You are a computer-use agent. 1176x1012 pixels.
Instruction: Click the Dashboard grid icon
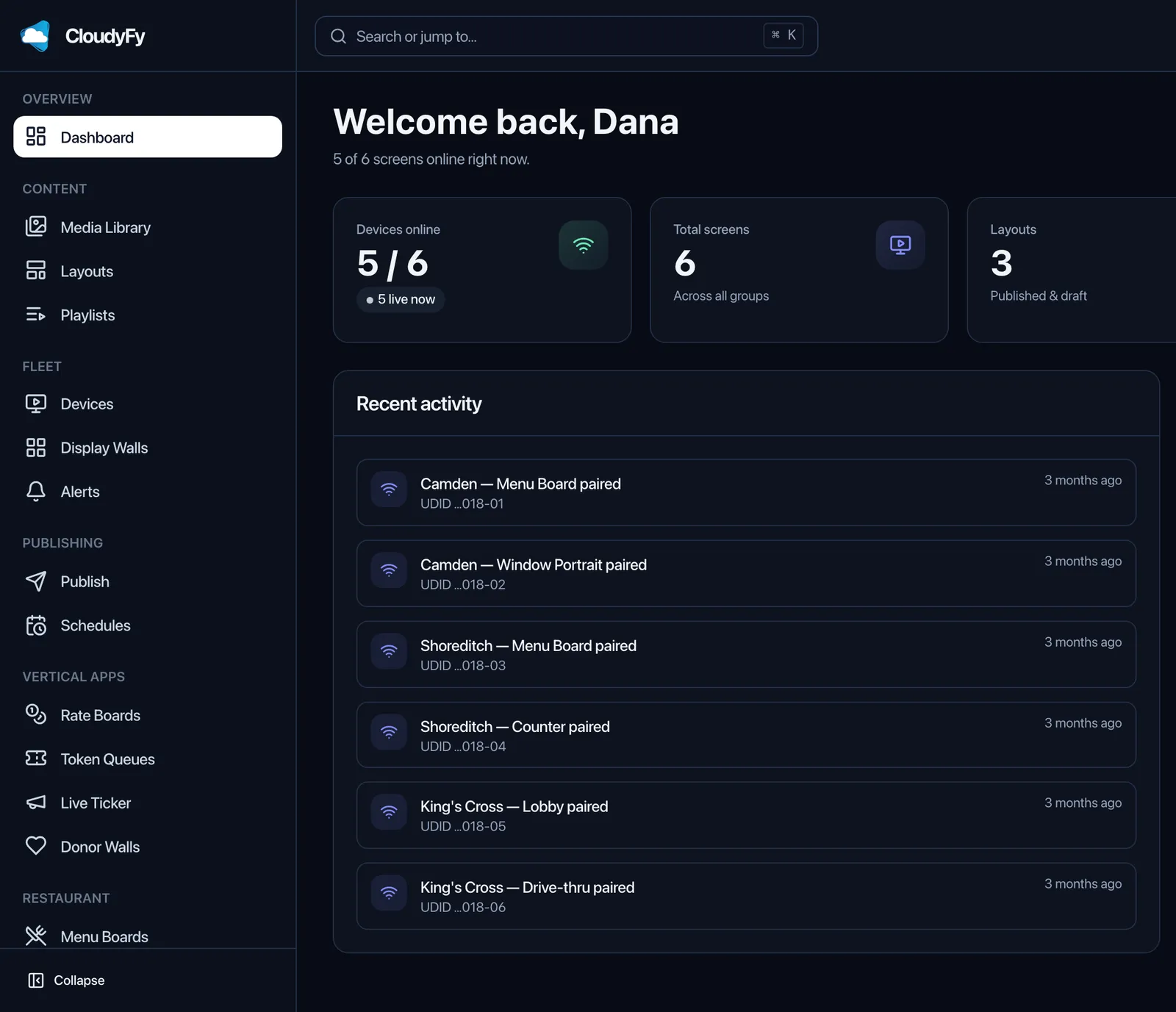[x=36, y=137]
